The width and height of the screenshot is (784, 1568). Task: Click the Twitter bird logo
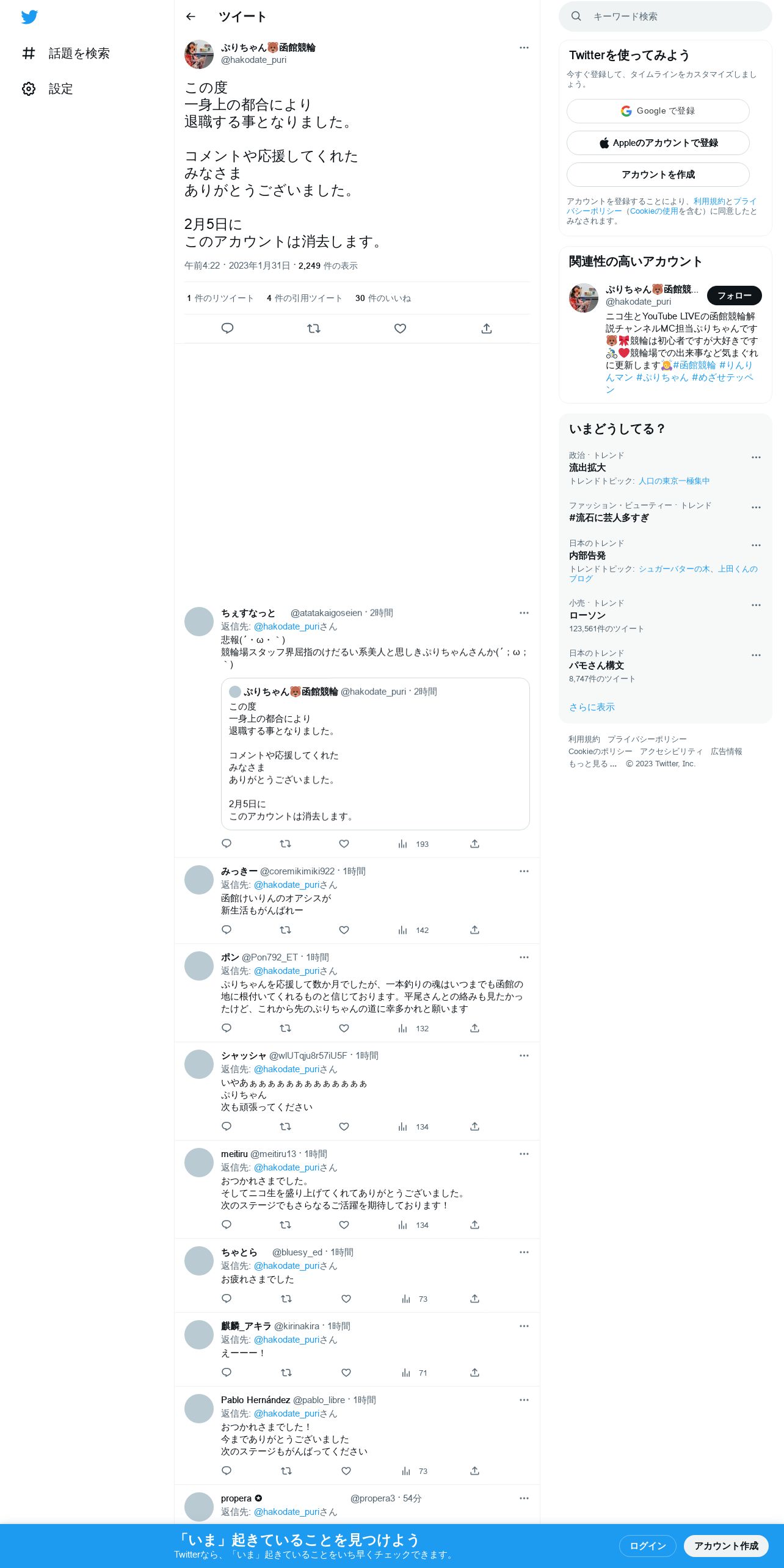[29, 17]
